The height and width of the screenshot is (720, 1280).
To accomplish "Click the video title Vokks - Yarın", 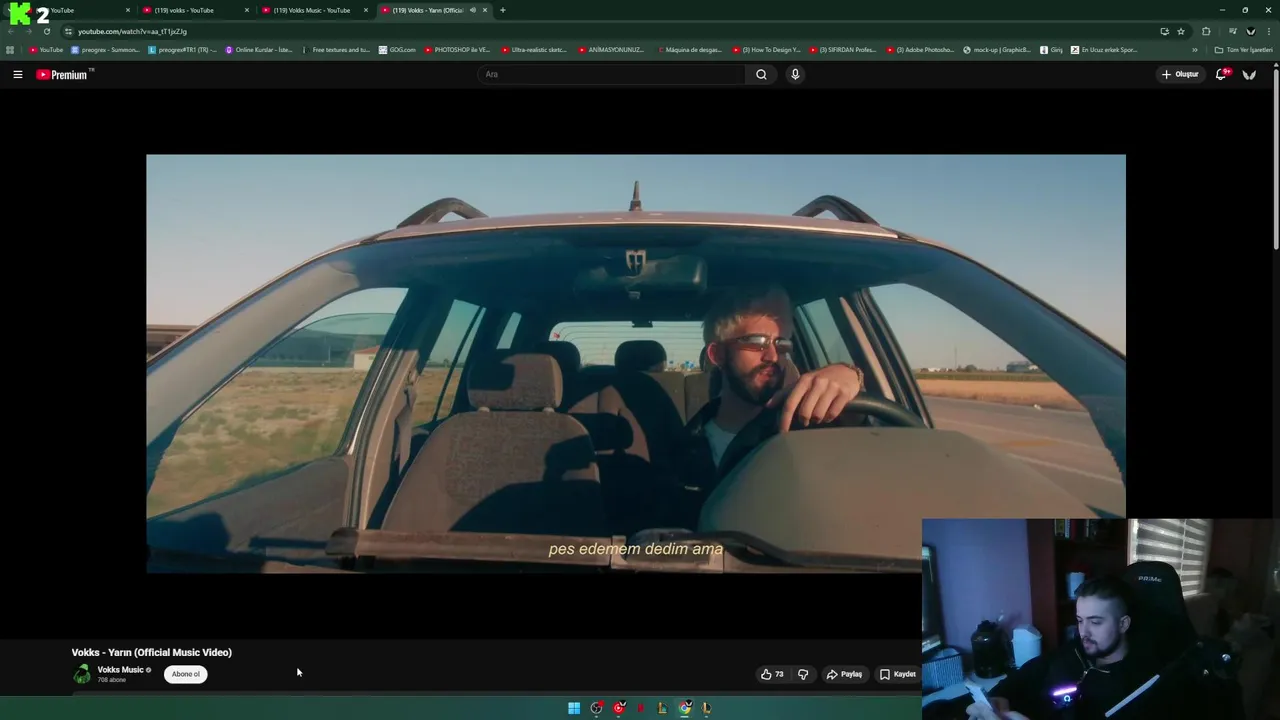I will coord(151,652).
